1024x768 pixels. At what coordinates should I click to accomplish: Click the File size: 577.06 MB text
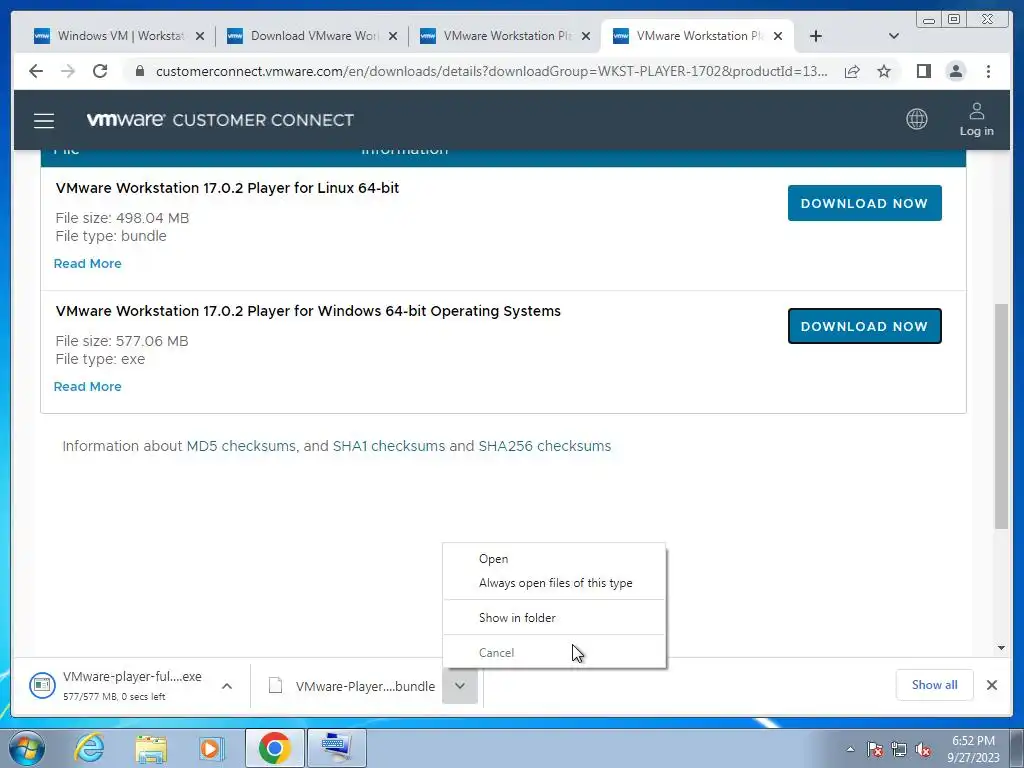click(x=122, y=341)
